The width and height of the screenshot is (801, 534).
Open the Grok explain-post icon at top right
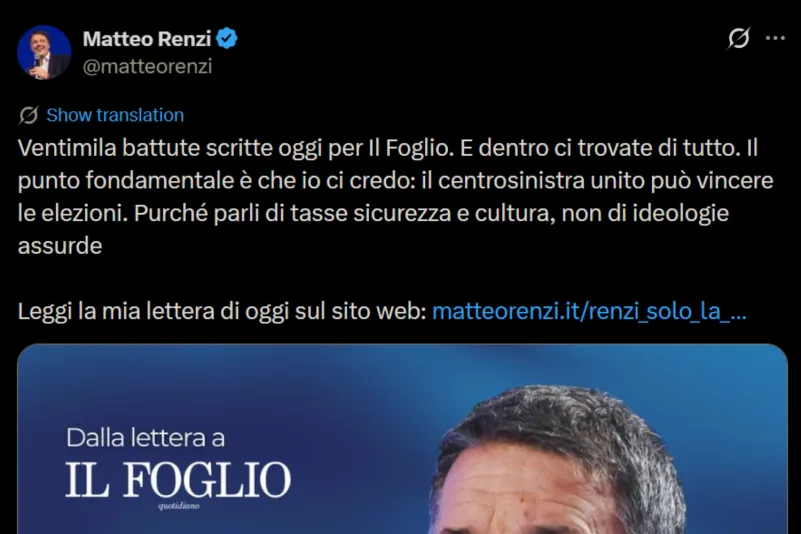738,39
